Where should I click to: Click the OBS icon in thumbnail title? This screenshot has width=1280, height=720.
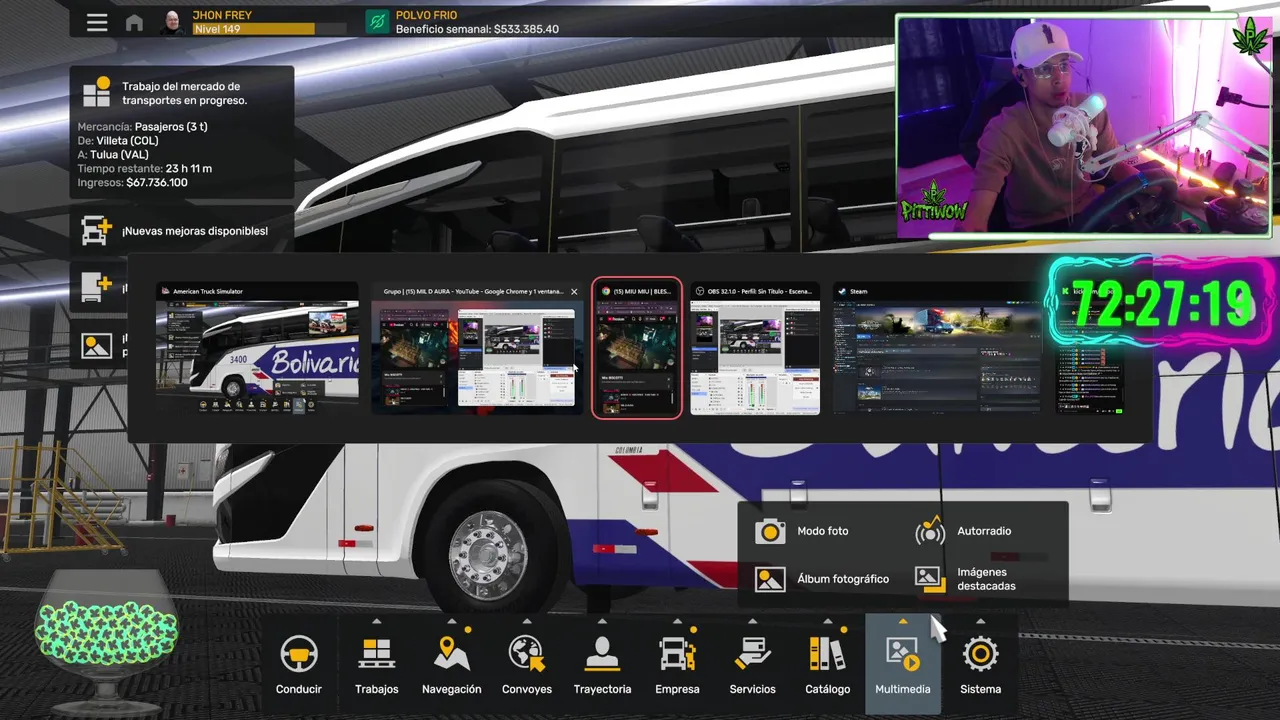pos(701,292)
